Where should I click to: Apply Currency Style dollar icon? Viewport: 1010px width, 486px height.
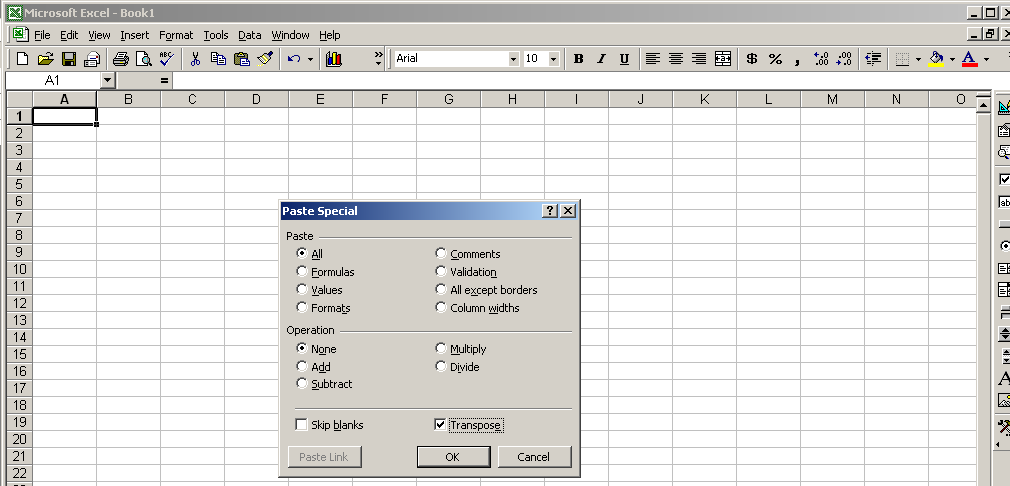click(752, 59)
